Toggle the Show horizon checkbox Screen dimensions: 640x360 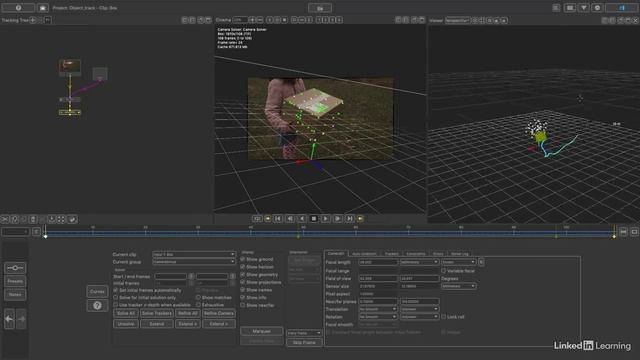click(242, 267)
